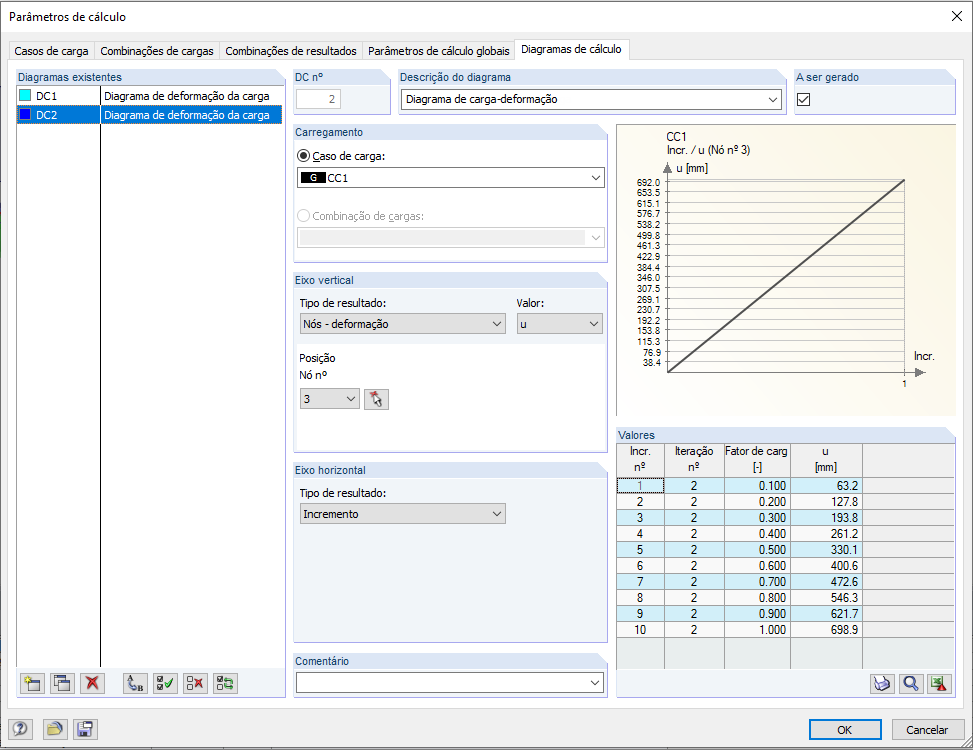This screenshot has width=973, height=750.
Task: Close the Parâmetros de cálculo dialog
Action: point(956,16)
